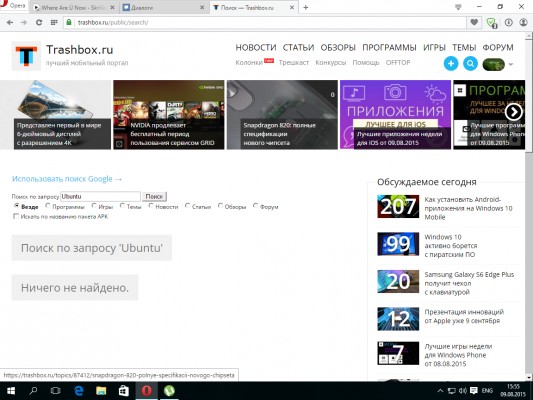Bookmark page with the heart icon
The image size is (533, 400).
click(x=474, y=22)
